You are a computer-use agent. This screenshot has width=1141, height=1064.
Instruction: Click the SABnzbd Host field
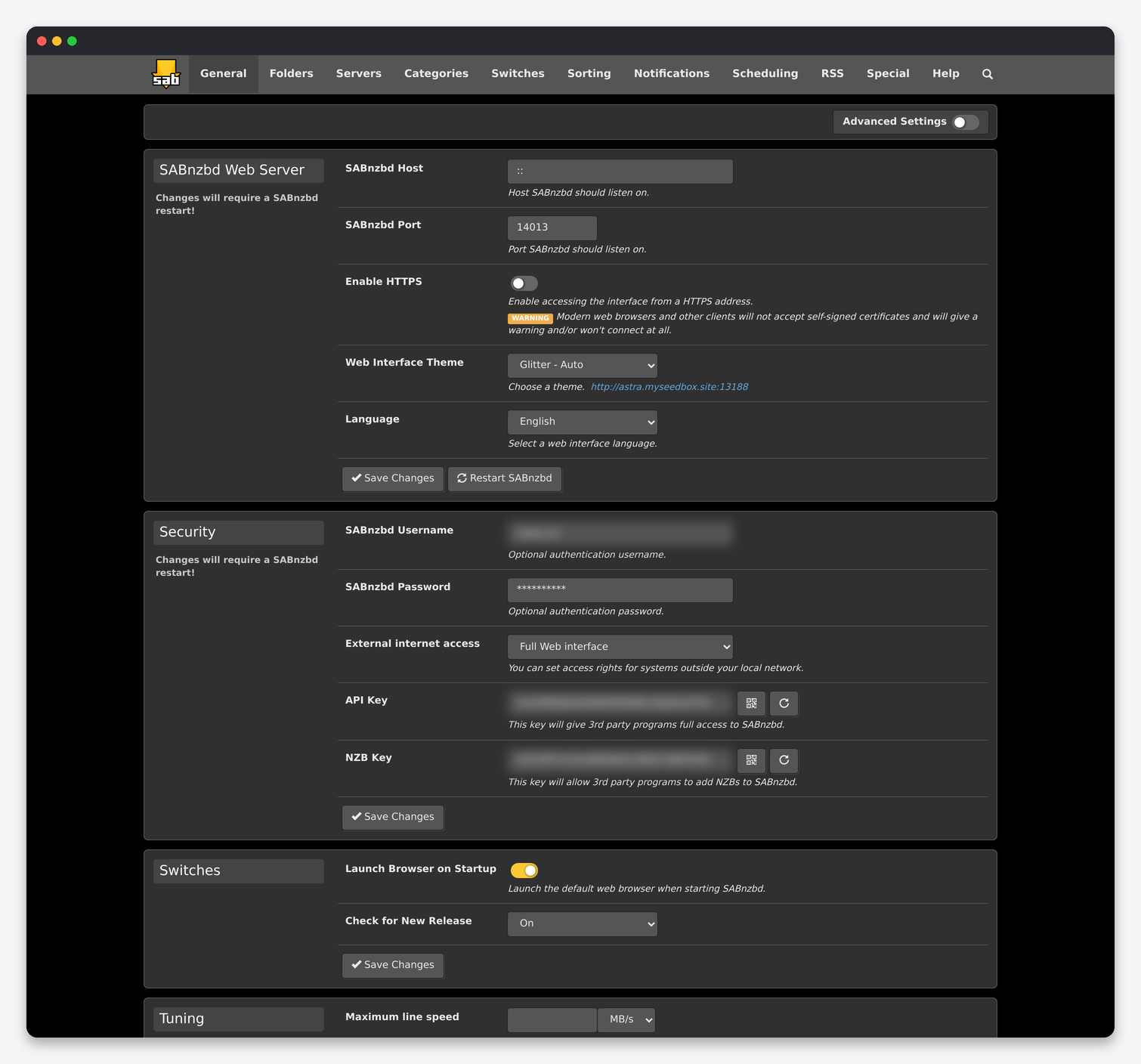tap(620, 172)
